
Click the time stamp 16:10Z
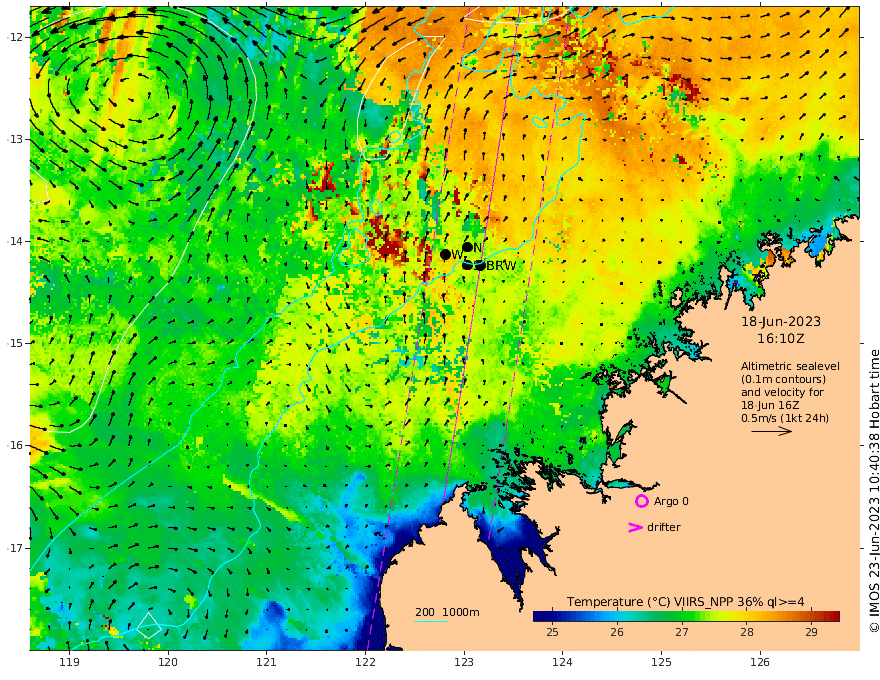click(x=781, y=339)
